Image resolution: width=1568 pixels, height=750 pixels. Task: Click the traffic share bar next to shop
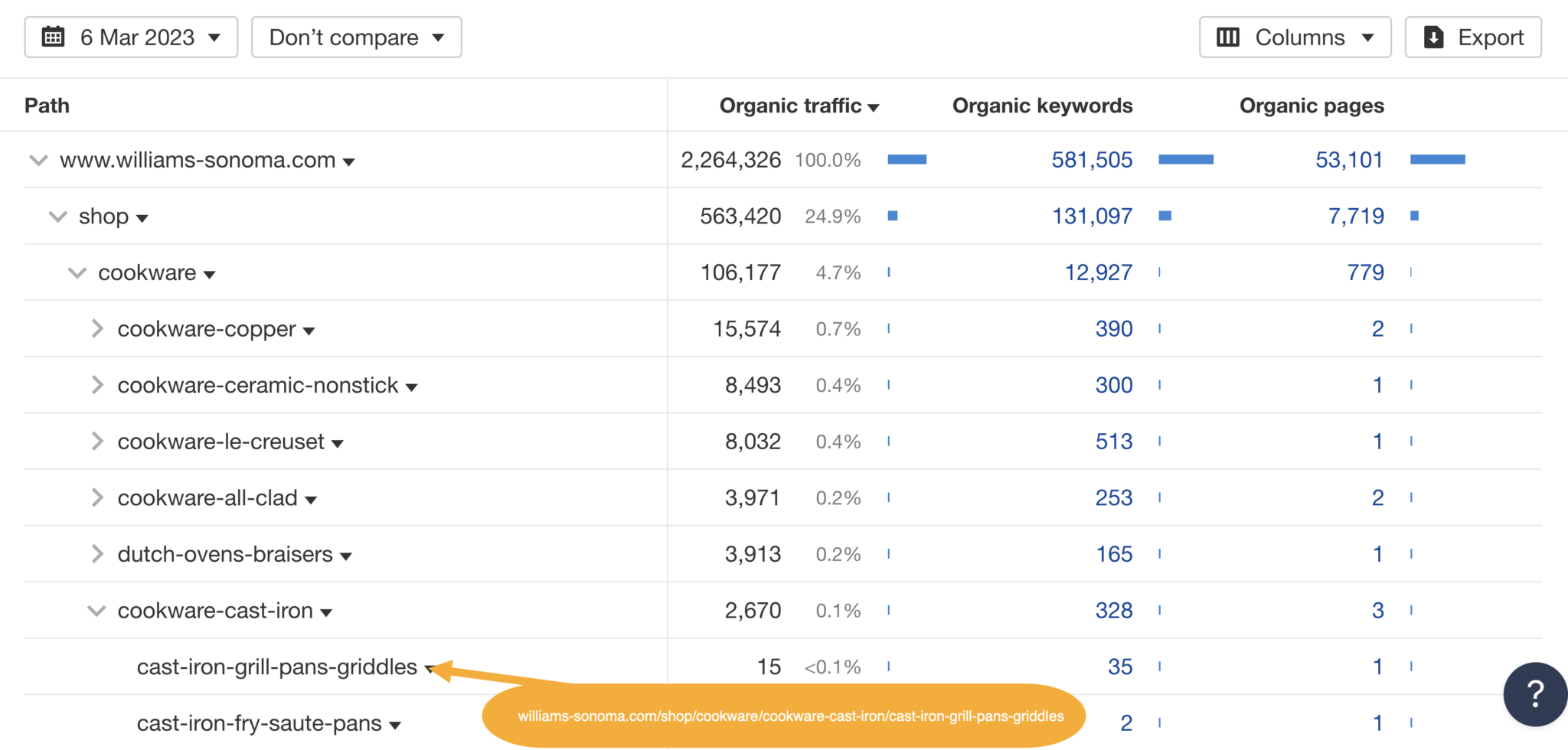click(893, 216)
